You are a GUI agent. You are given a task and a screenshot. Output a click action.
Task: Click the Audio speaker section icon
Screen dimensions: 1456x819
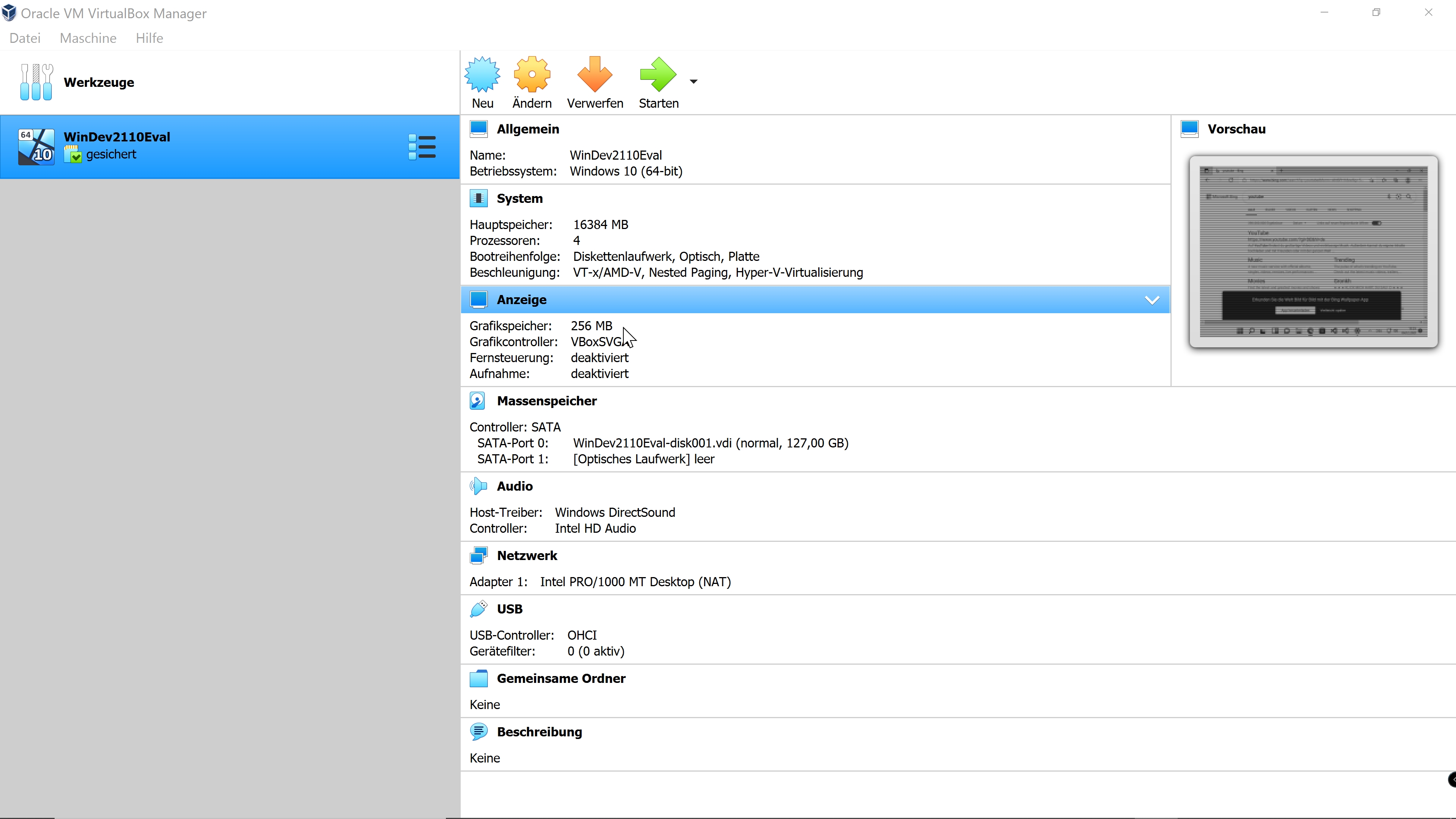pos(478,486)
